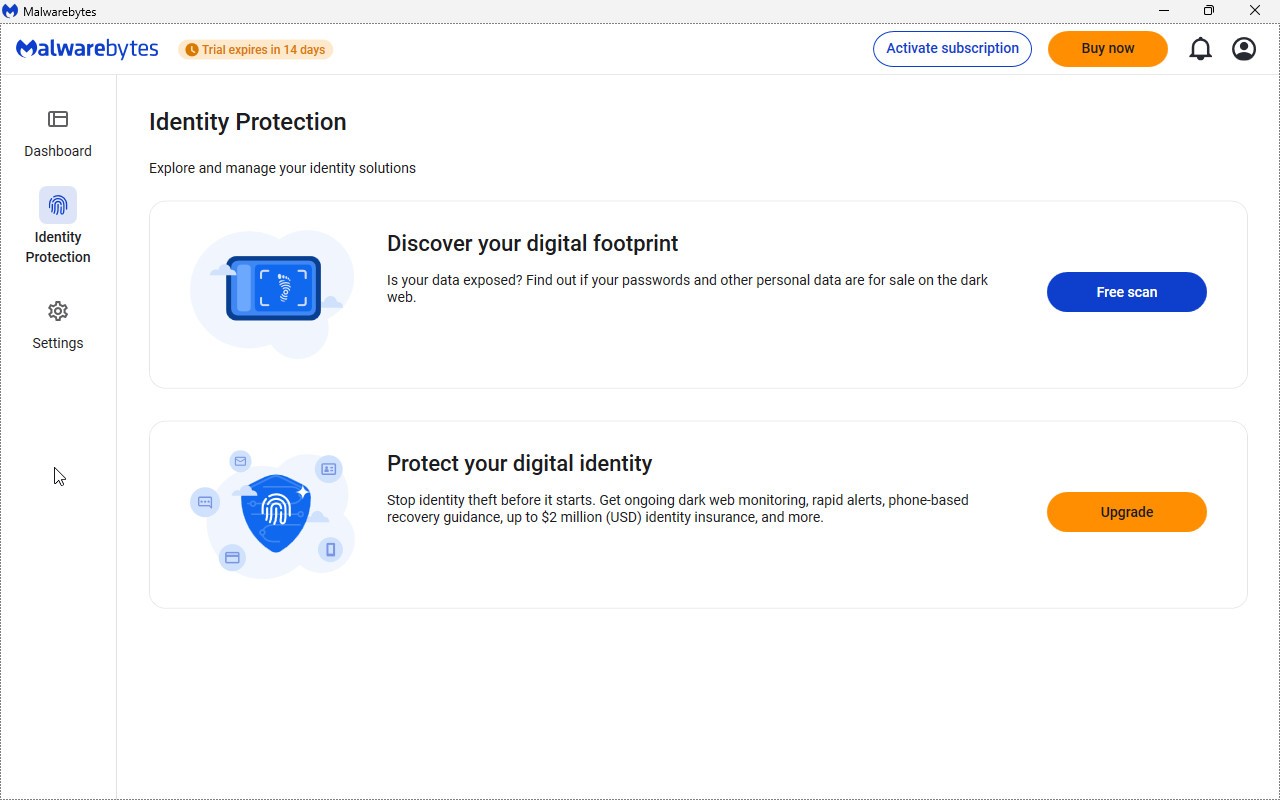1280x800 pixels.
Task: Click the digital footprint scanner illustration
Action: click(x=273, y=289)
